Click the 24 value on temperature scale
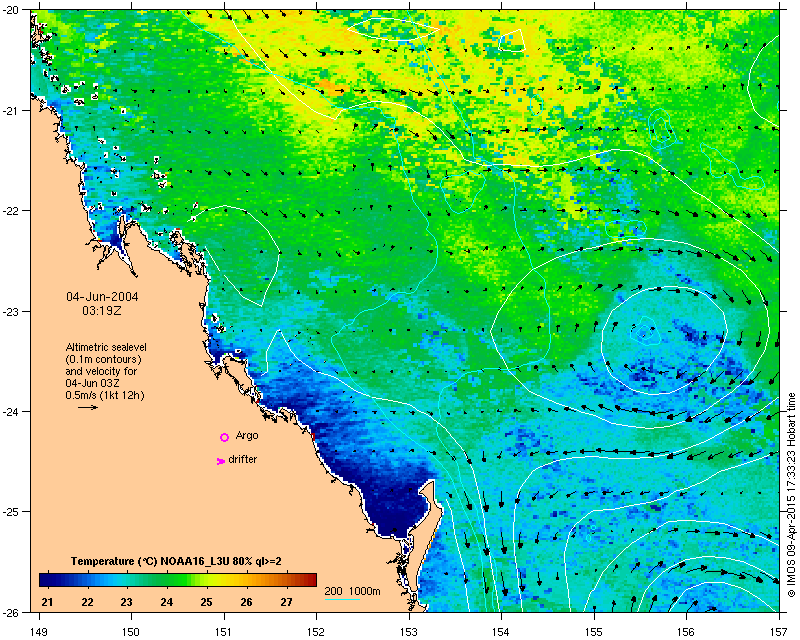This screenshot has width=800, height=640. click(x=166, y=602)
